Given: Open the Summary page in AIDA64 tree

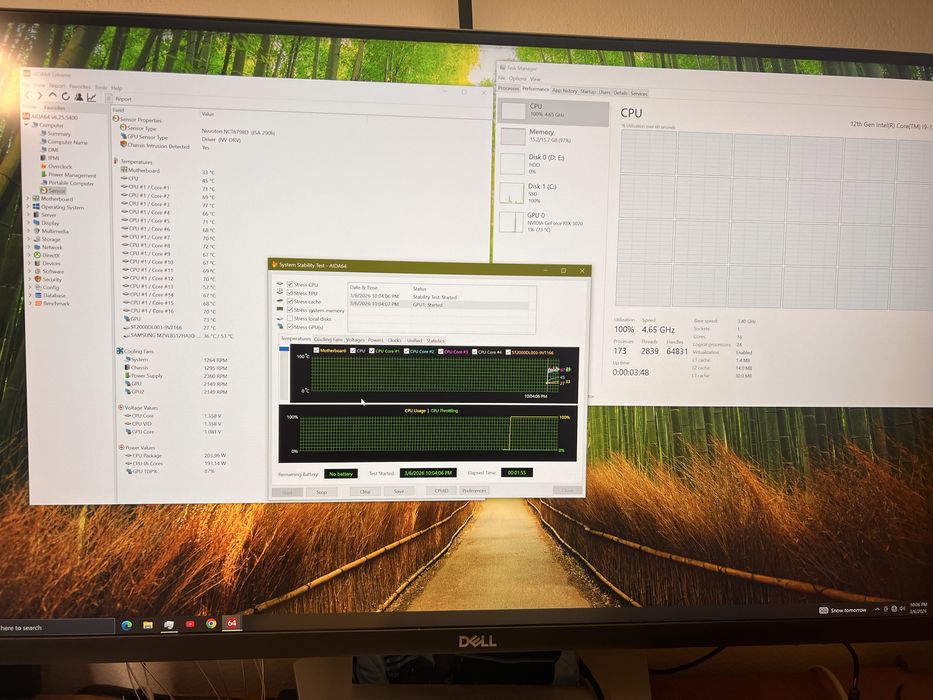Looking at the screenshot, I should [55, 134].
